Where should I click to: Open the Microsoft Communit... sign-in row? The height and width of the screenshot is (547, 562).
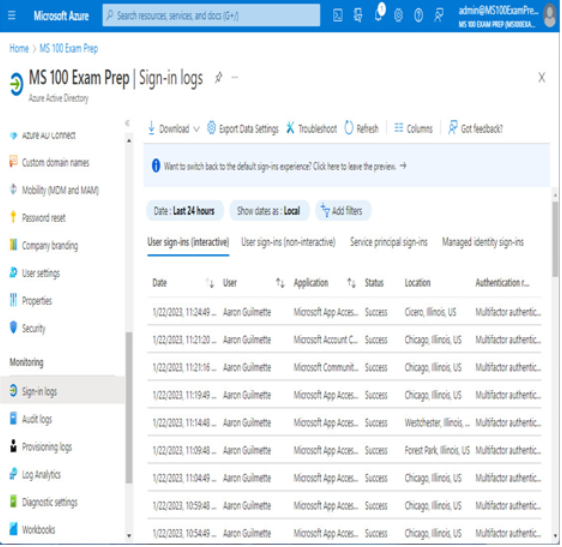tap(344, 368)
